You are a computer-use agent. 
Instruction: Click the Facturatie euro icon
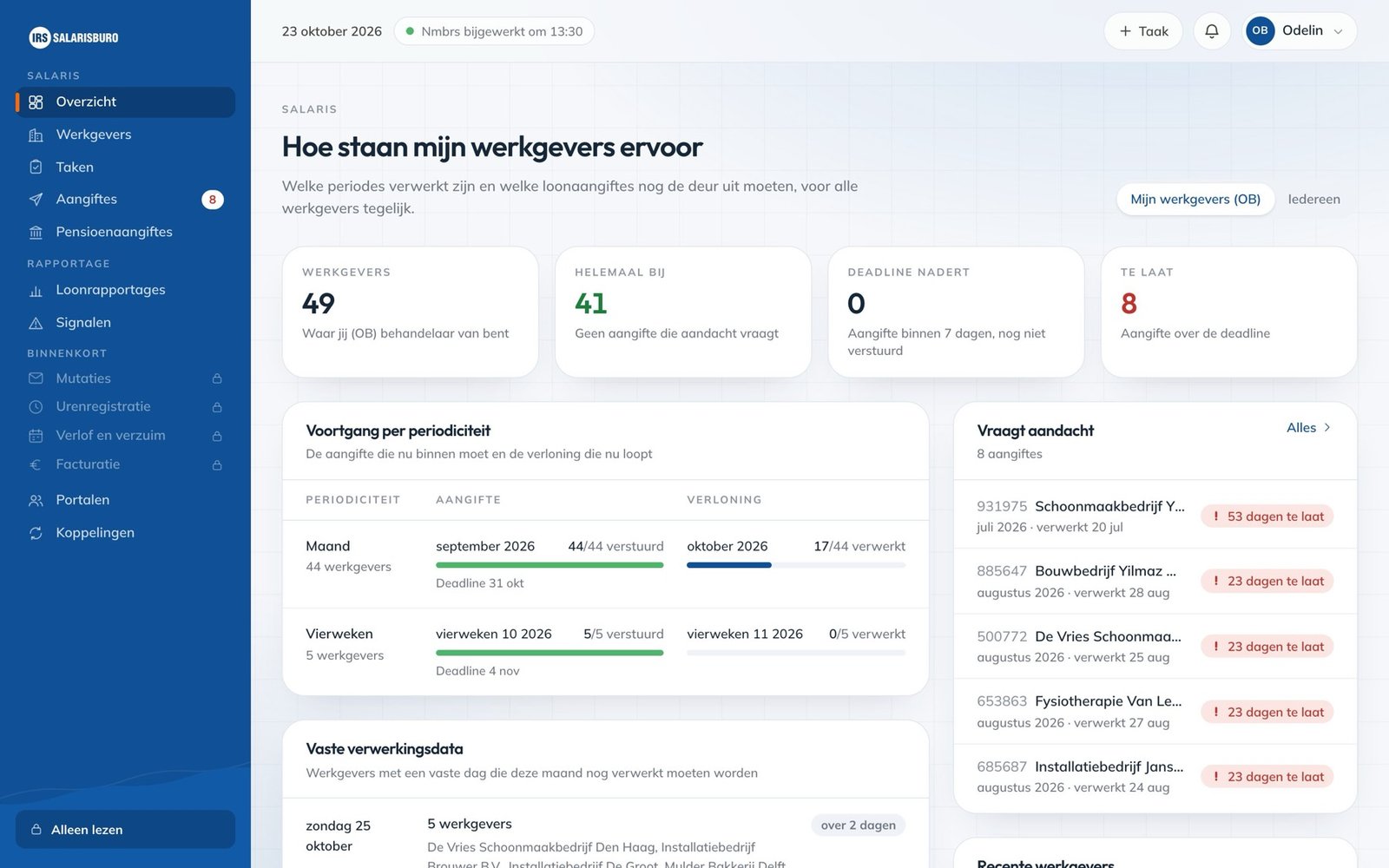[36, 464]
